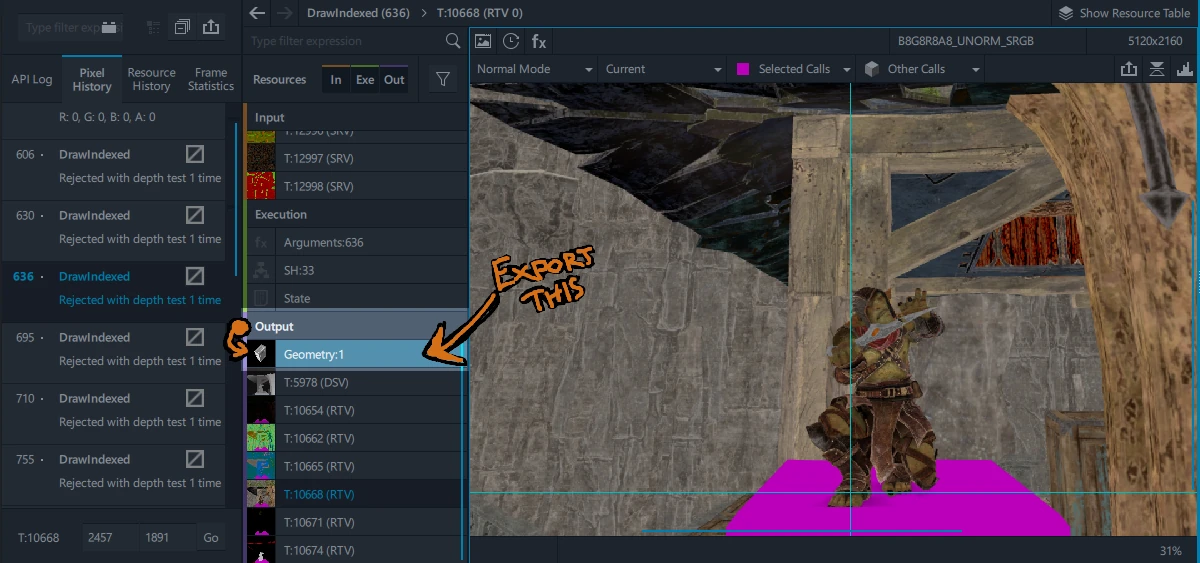Toggle the In resources filter

coord(336,80)
